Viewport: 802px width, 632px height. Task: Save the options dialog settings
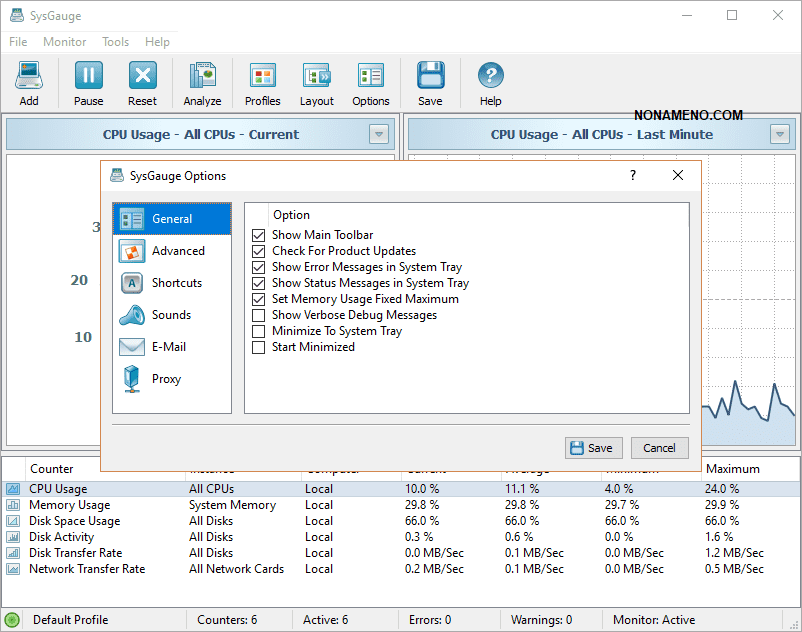pos(593,448)
